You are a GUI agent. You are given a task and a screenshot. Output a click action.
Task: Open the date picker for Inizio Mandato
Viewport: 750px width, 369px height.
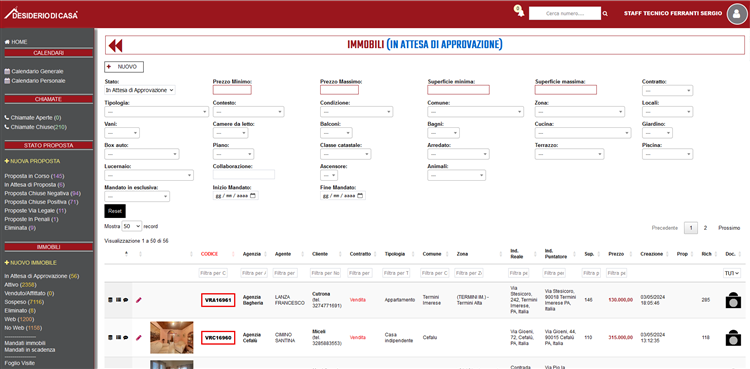(253, 196)
